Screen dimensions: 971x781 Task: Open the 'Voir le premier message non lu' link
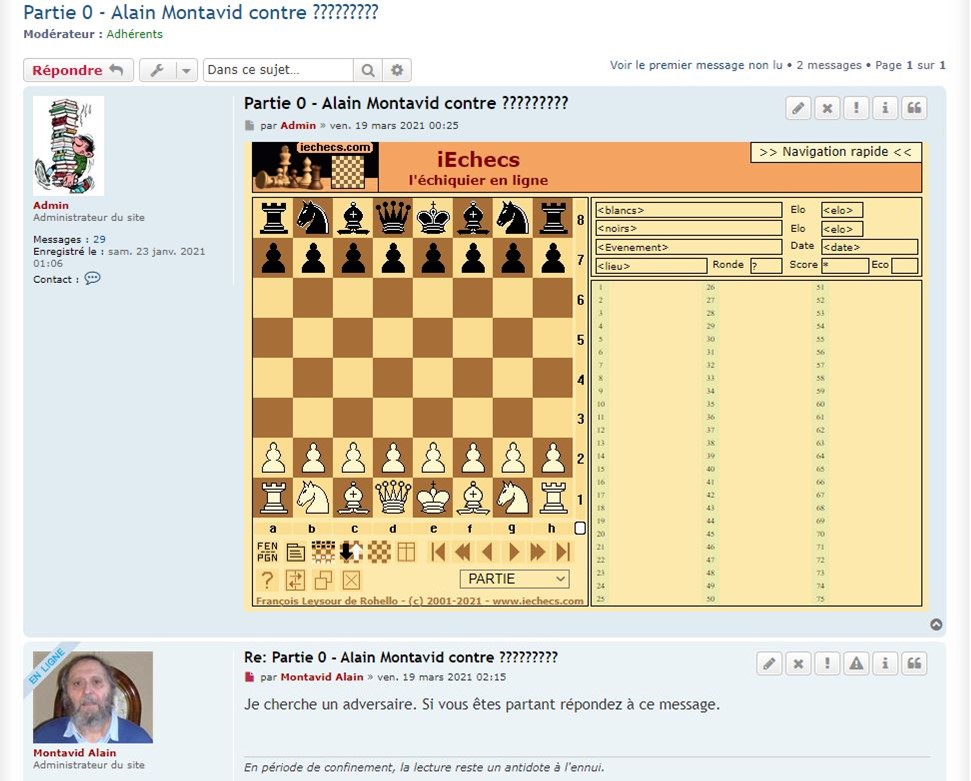point(696,65)
